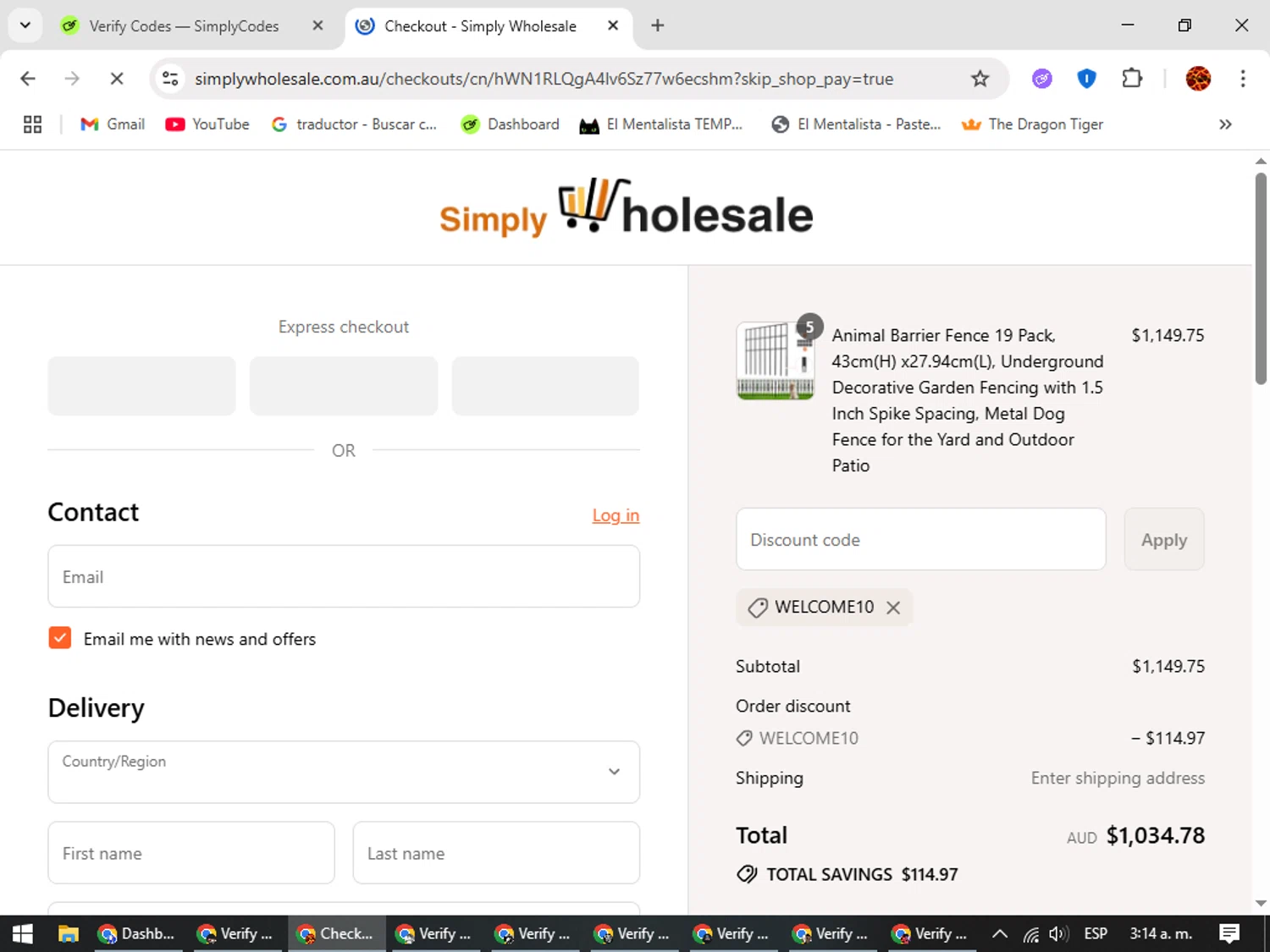Open El Mentalista TEMP bookmark
Screen dimensions: 1270x952
(660, 124)
